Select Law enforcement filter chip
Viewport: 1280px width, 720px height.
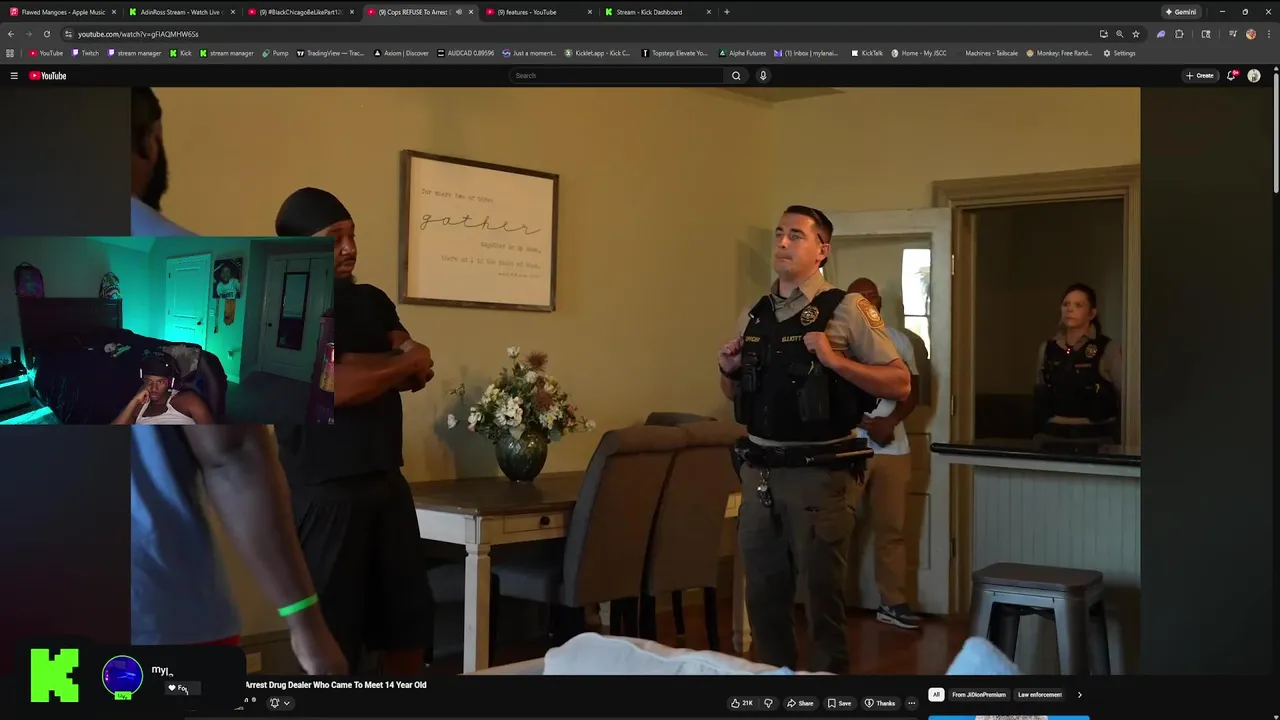[1040, 695]
